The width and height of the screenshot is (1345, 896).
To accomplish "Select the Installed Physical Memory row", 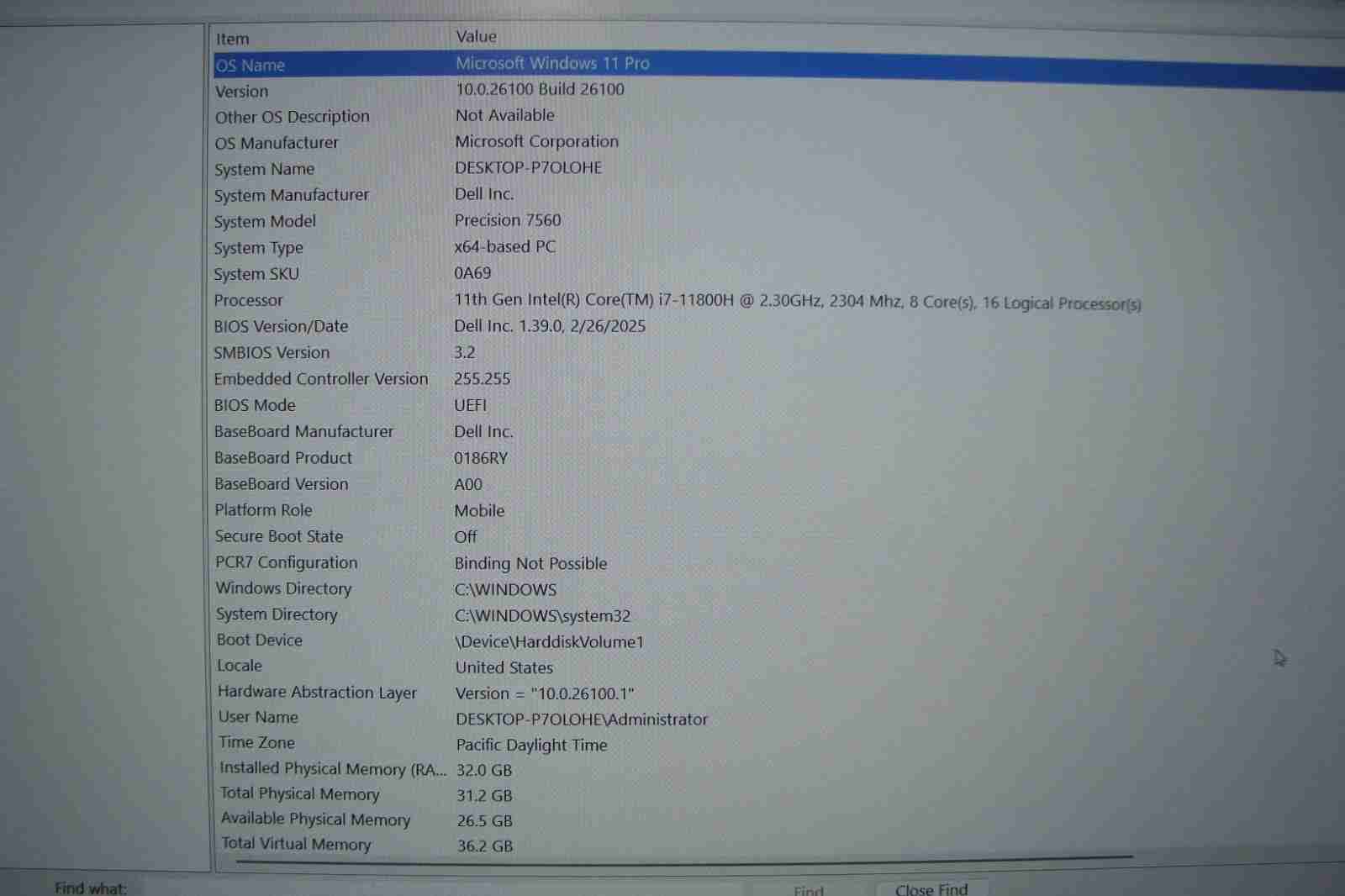I will pos(333,768).
